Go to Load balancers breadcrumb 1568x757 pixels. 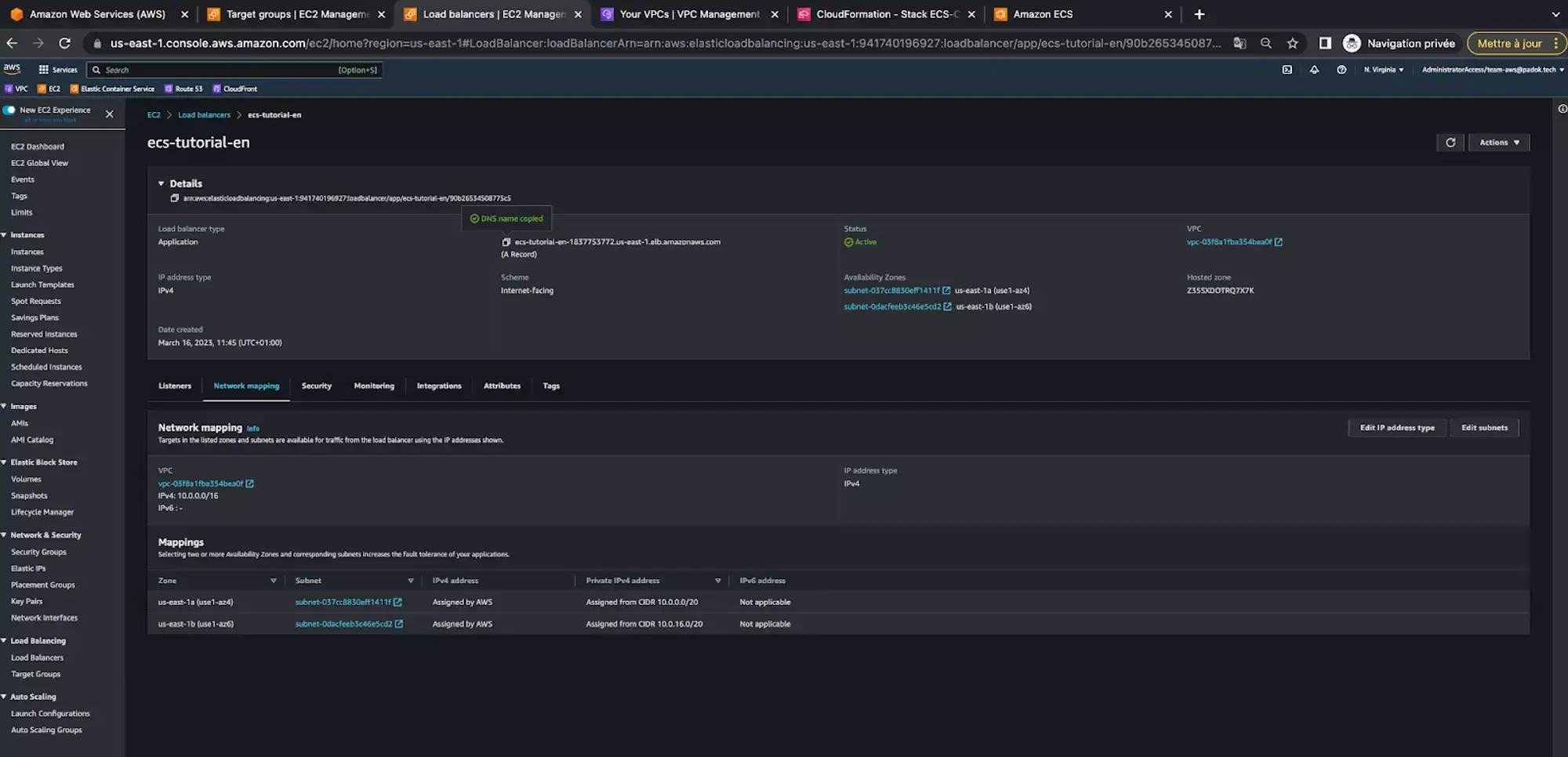coord(204,115)
